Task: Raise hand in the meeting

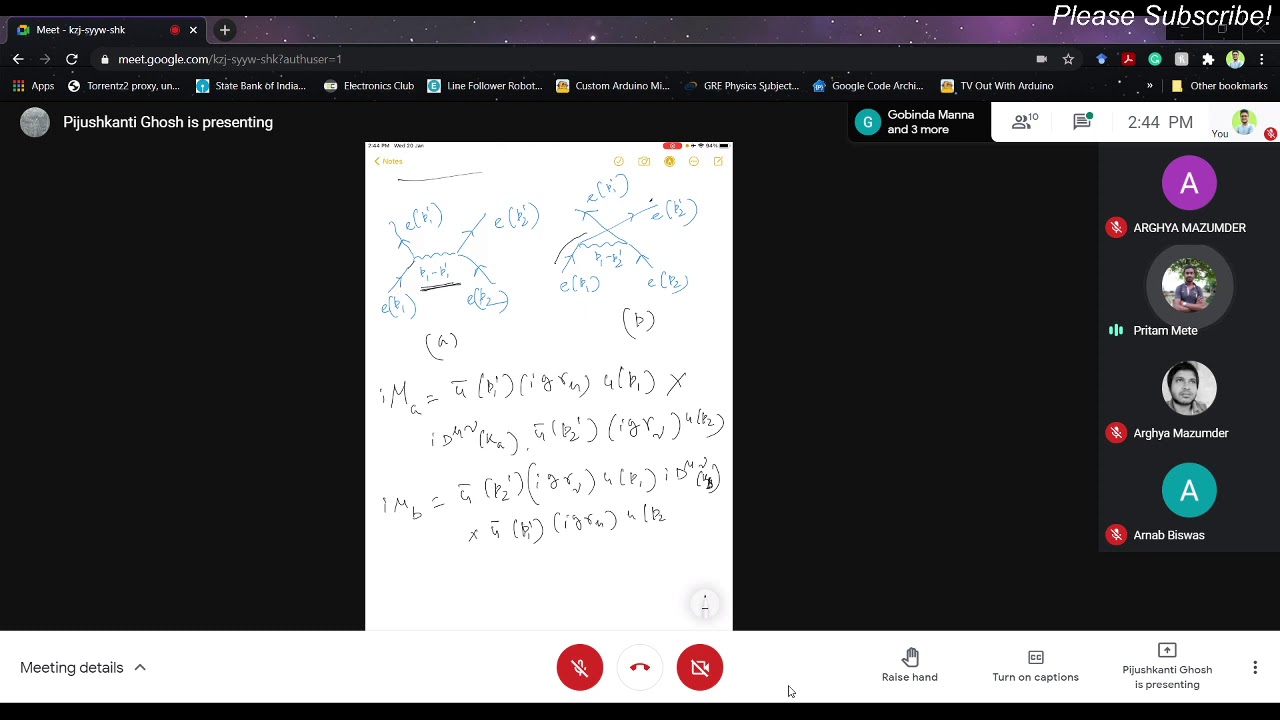Action: point(910,665)
